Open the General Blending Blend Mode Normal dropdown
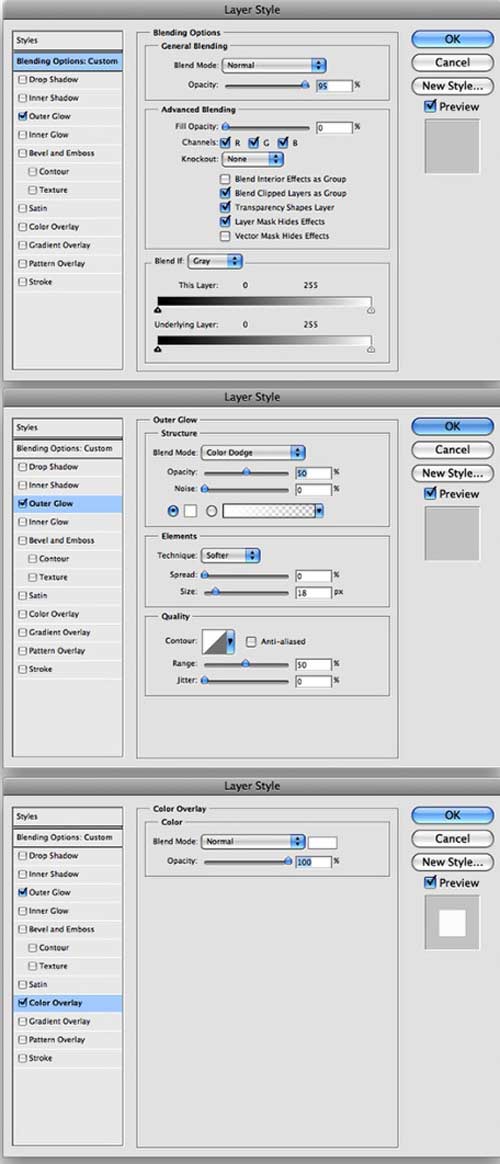Viewport: 500px width, 1164px height. tap(274, 65)
